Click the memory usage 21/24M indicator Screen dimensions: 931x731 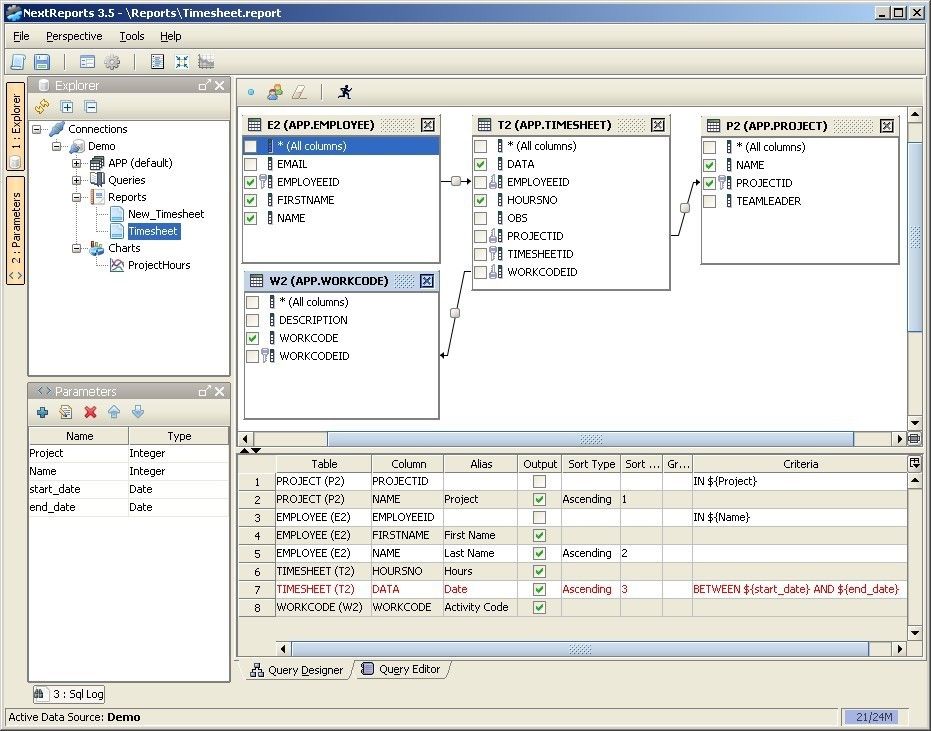874,717
